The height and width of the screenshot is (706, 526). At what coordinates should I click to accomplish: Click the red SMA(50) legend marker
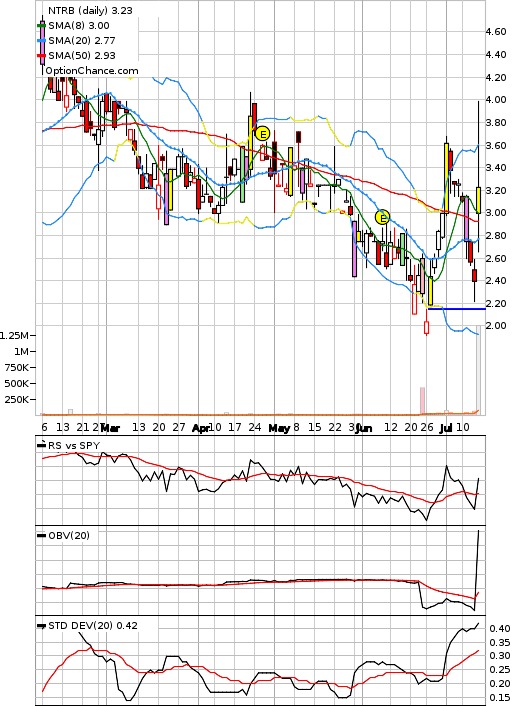(41, 55)
